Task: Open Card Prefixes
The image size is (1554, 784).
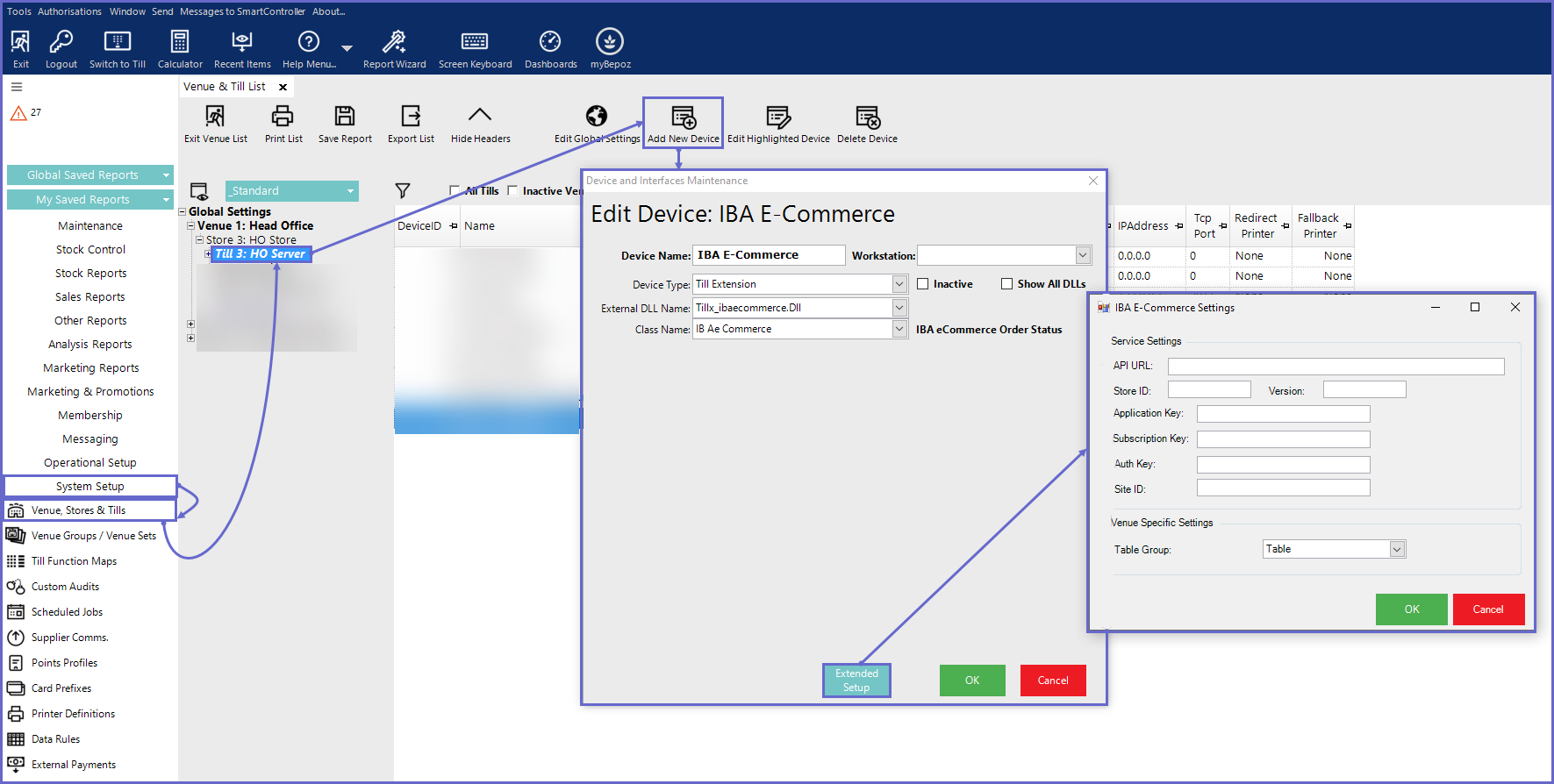Action: (x=61, y=688)
